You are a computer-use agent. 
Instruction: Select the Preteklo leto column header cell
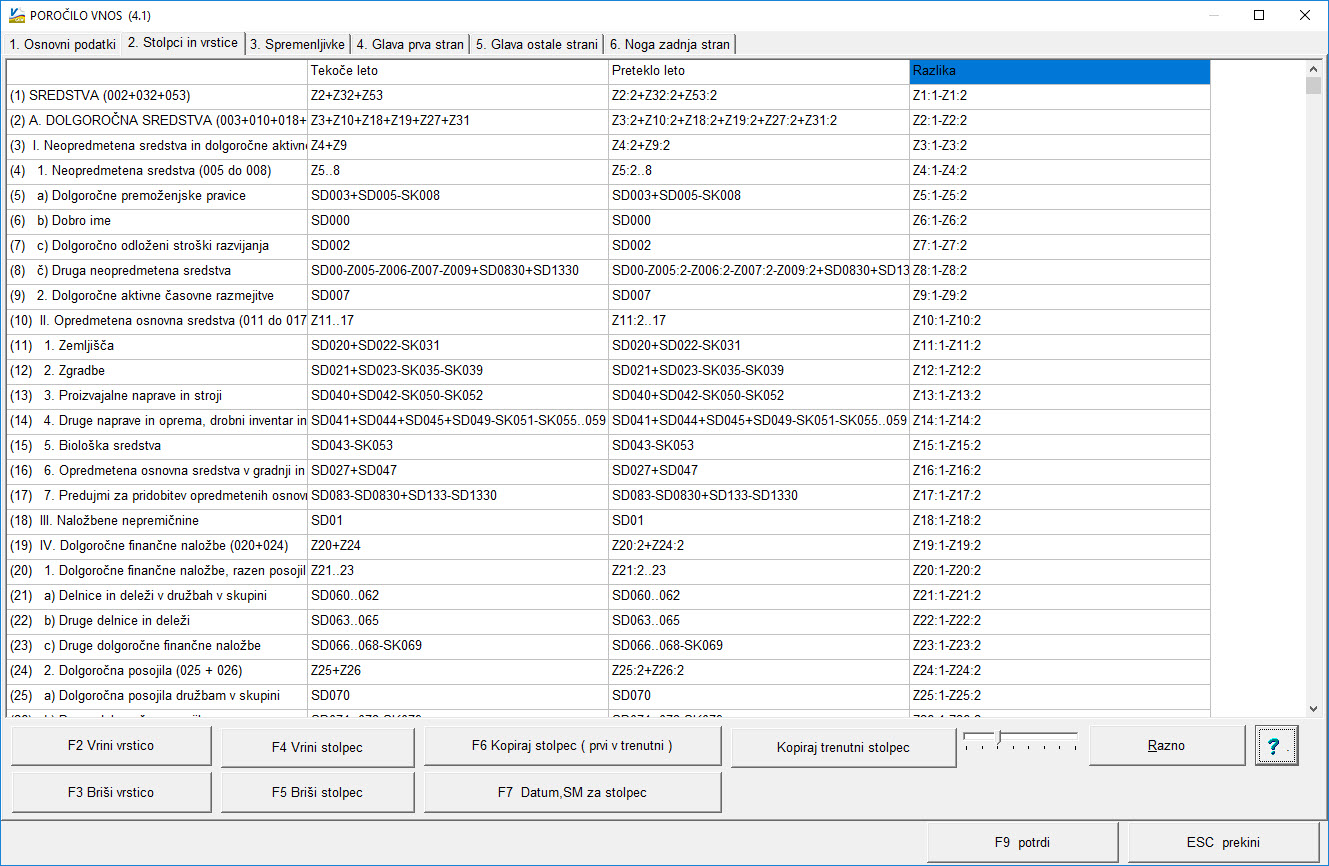(x=759, y=71)
